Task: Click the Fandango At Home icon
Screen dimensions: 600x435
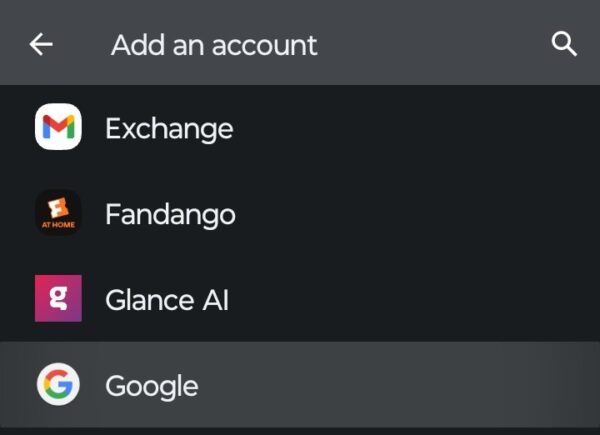Action: (x=58, y=213)
